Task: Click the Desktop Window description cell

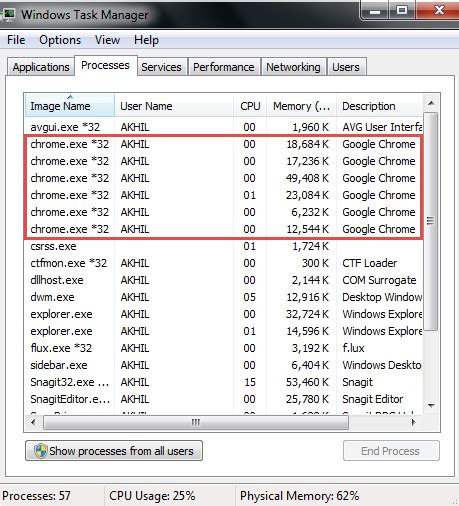Action: (x=382, y=297)
